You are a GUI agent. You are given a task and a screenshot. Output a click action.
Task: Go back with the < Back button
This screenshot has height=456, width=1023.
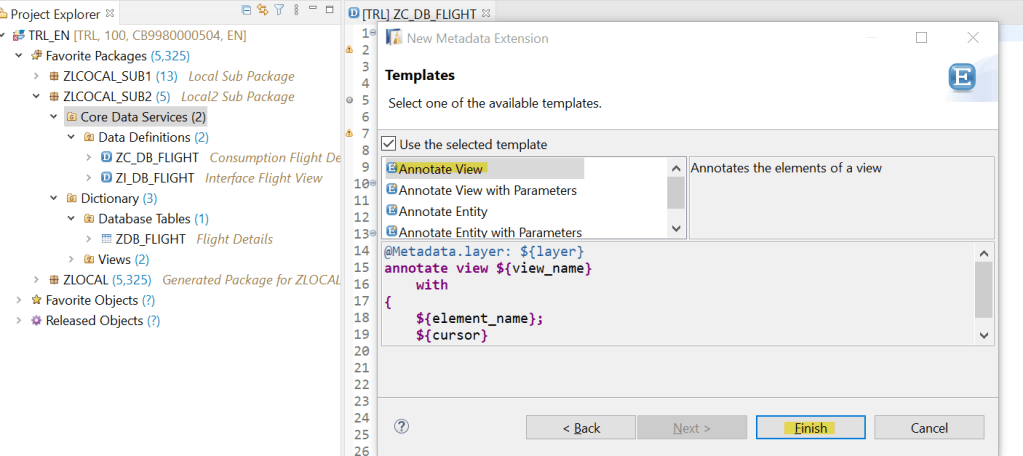581,428
